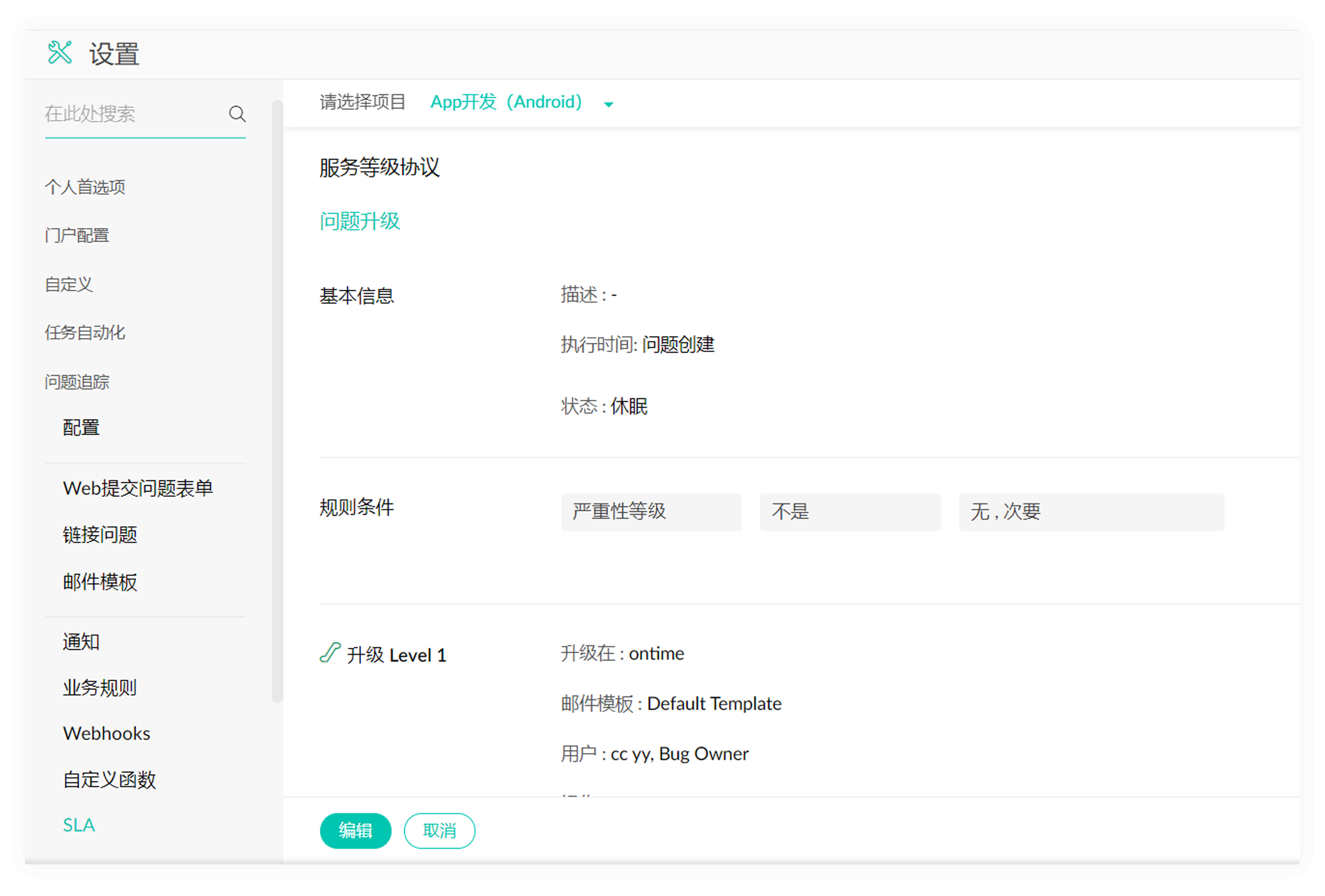Click the 不是 operator field
Image resolution: width=1325 pixels, height=896 pixels.
click(850, 511)
